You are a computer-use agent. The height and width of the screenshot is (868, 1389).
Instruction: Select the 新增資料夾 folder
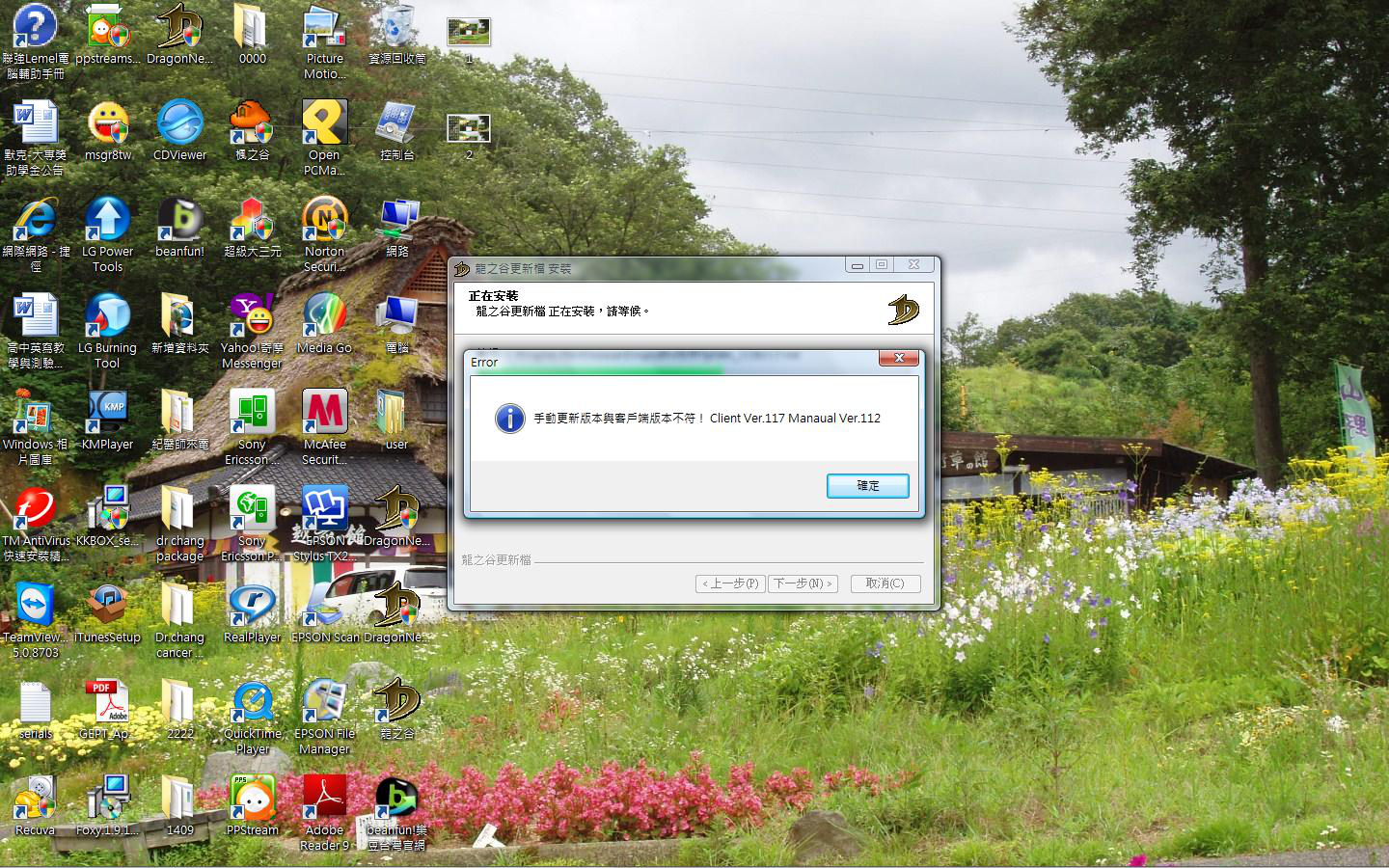tap(179, 324)
